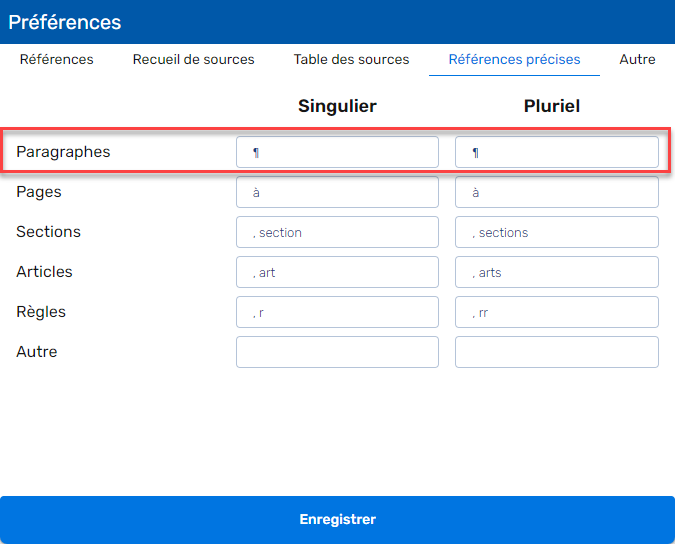Select the Table des sources tab
The width and height of the screenshot is (675, 544).
(x=351, y=59)
